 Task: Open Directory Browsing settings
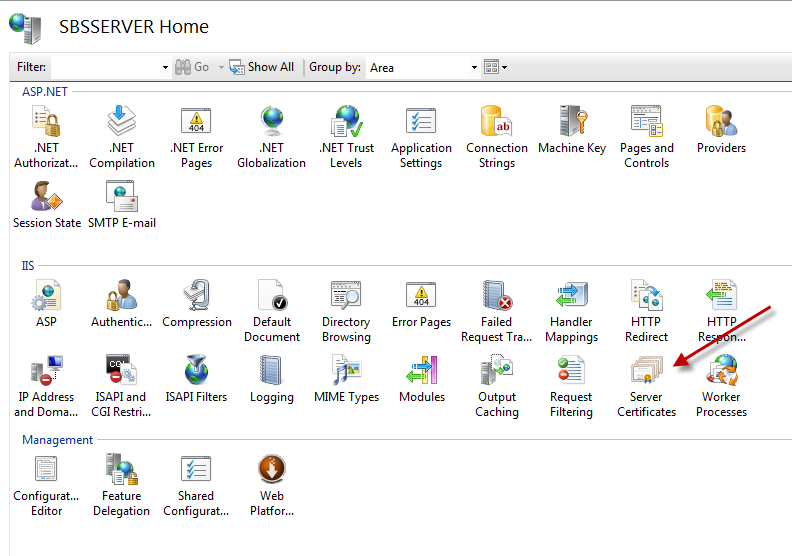346,298
